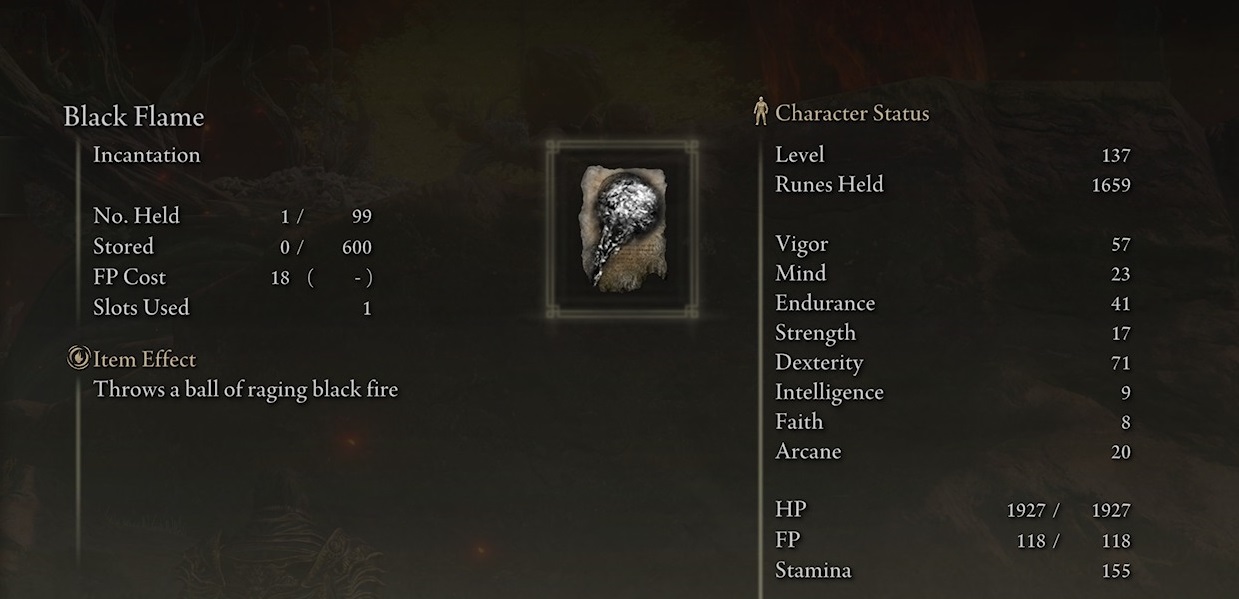Click the Character Status heading
Screen dimensions: 1239x599
click(x=852, y=113)
